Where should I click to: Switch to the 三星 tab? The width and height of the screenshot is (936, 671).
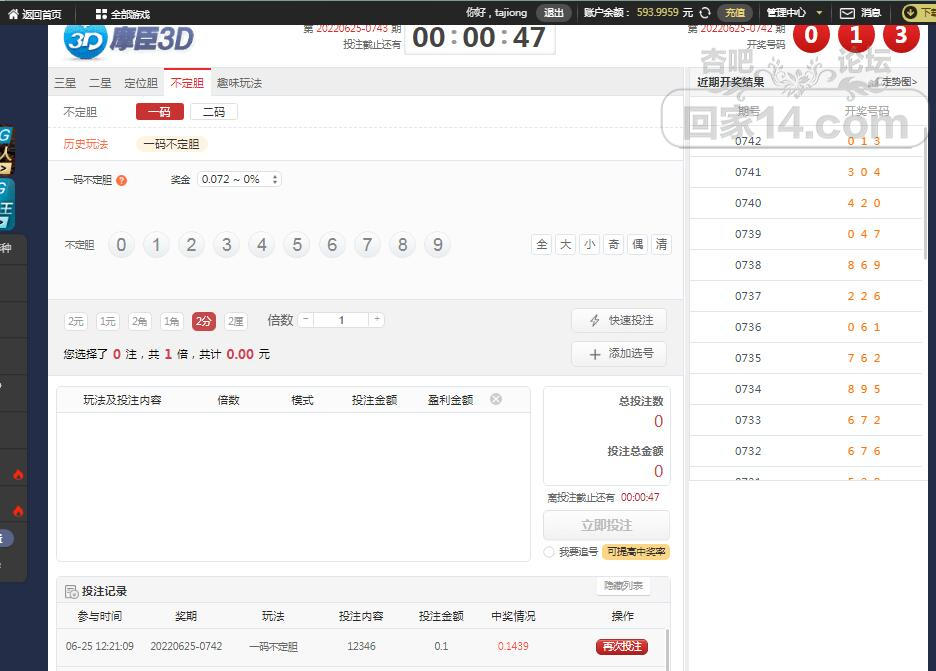point(65,83)
